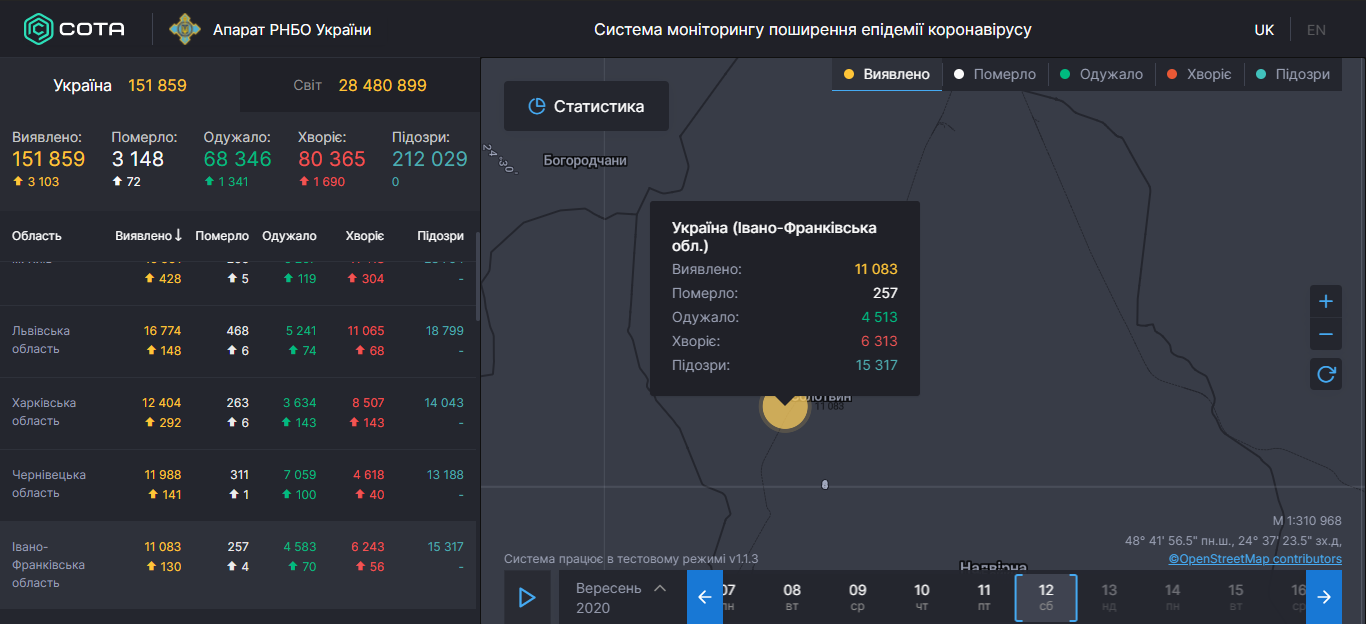Click the yellow map marker circle
The height and width of the screenshot is (624, 1366).
[785, 407]
